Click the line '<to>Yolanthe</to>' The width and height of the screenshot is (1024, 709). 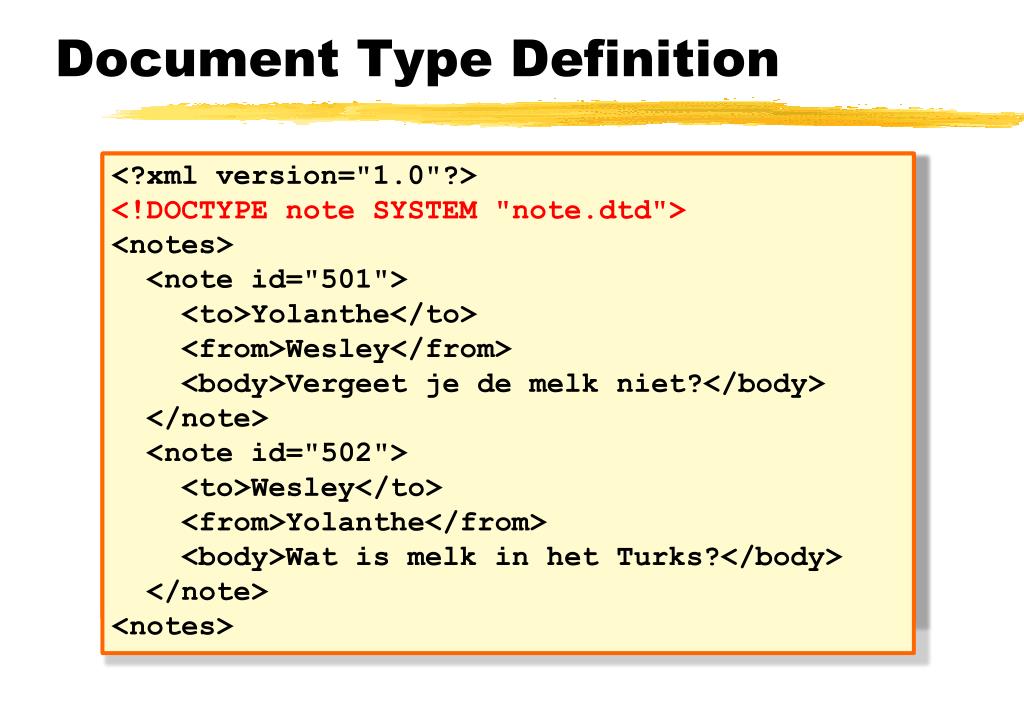coord(329,314)
